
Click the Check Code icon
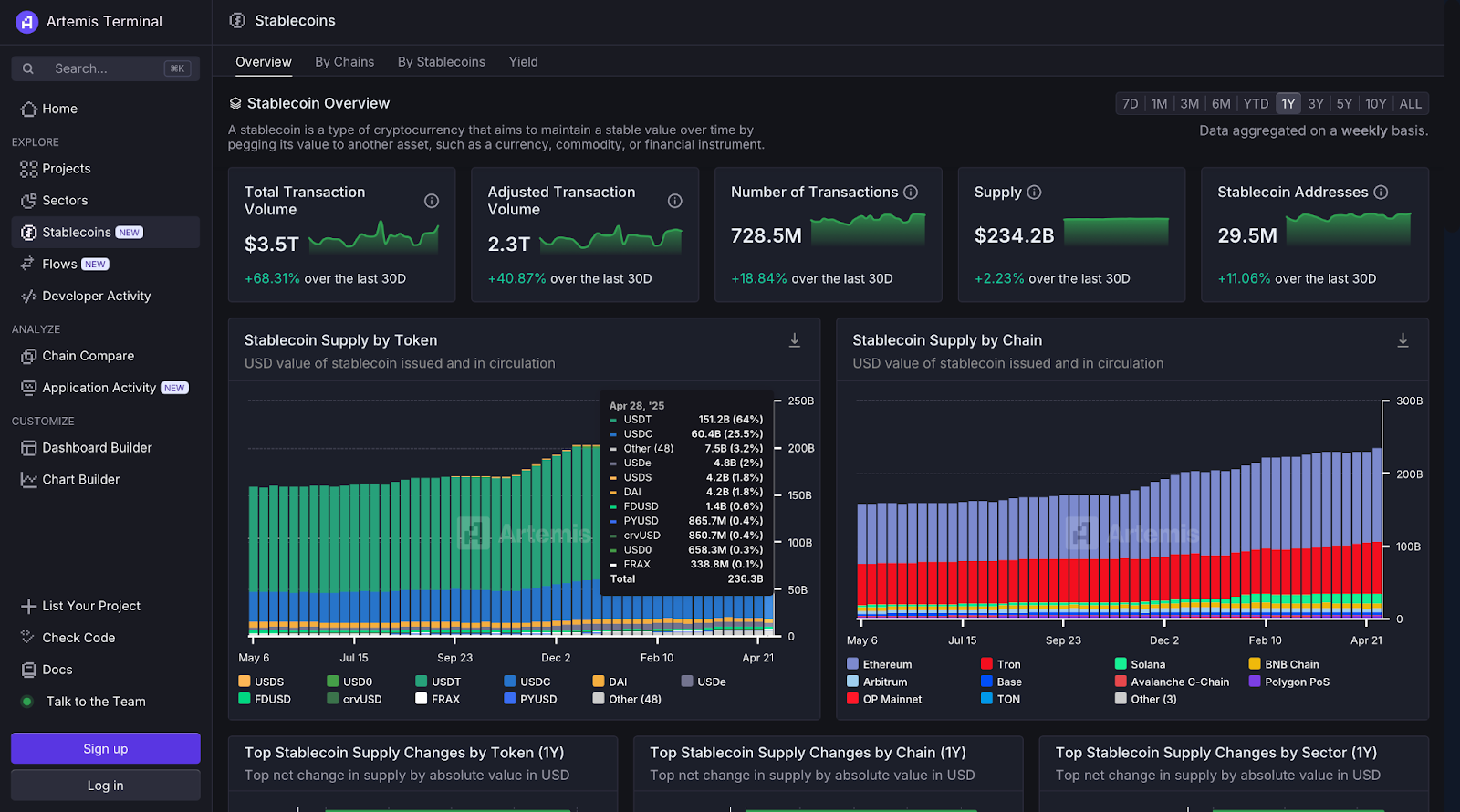point(28,638)
